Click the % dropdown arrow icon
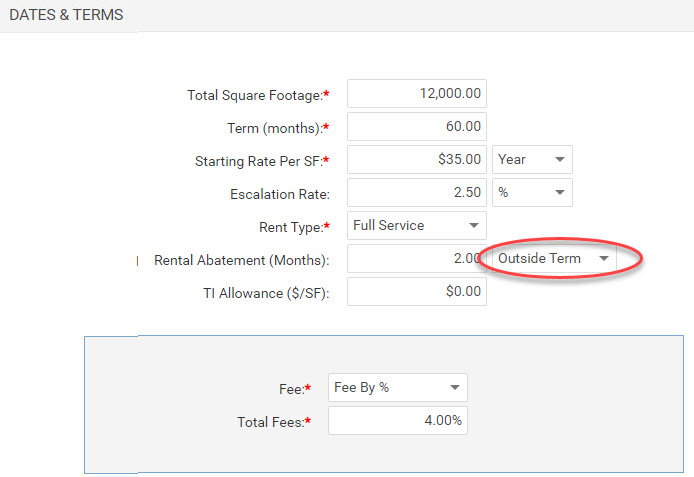 coord(560,192)
